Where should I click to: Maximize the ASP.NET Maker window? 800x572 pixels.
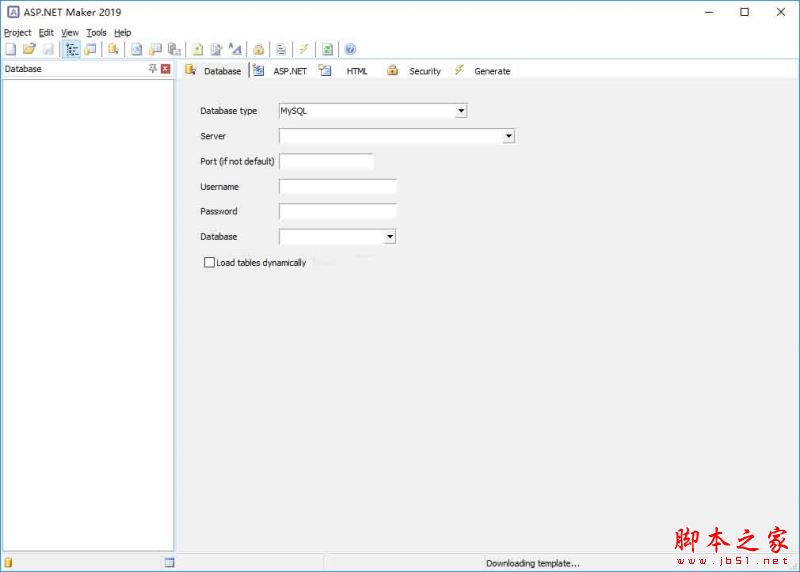pos(744,12)
